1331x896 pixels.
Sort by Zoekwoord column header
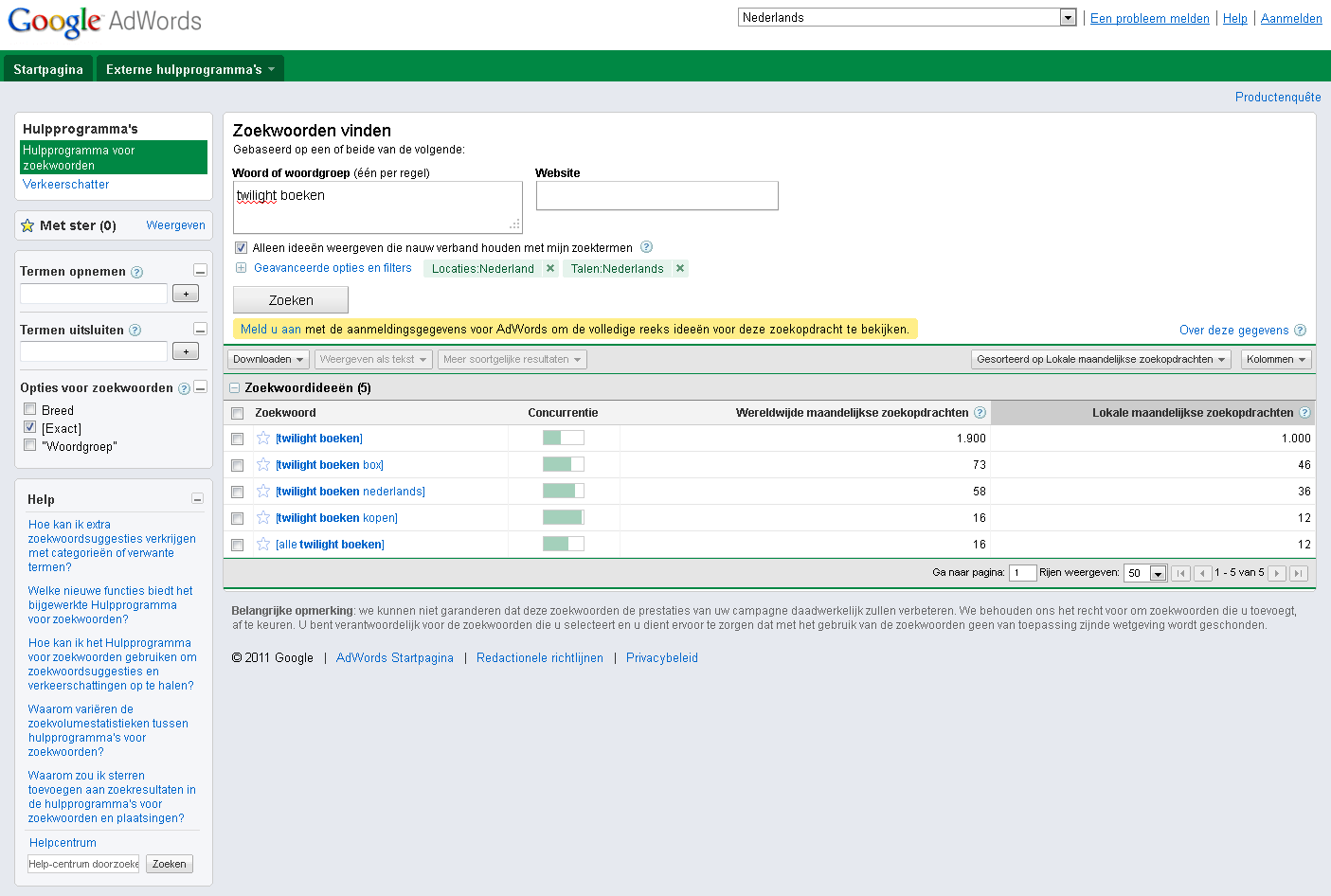click(285, 413)
